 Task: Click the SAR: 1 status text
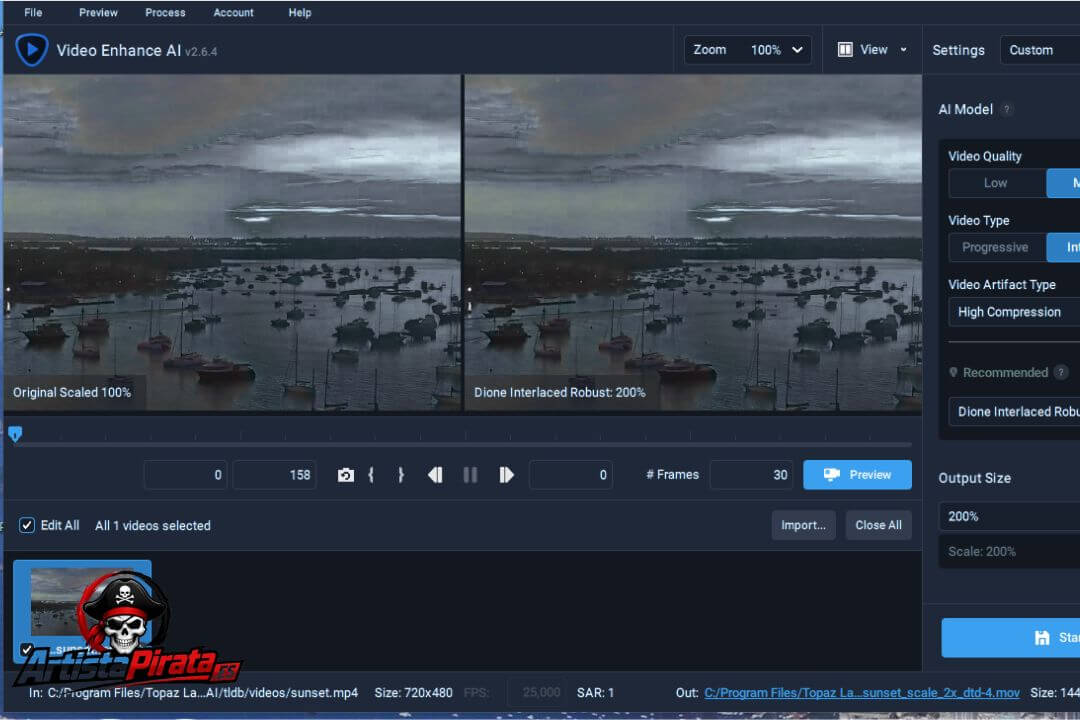pyautogui.click(x=595, y=692)
